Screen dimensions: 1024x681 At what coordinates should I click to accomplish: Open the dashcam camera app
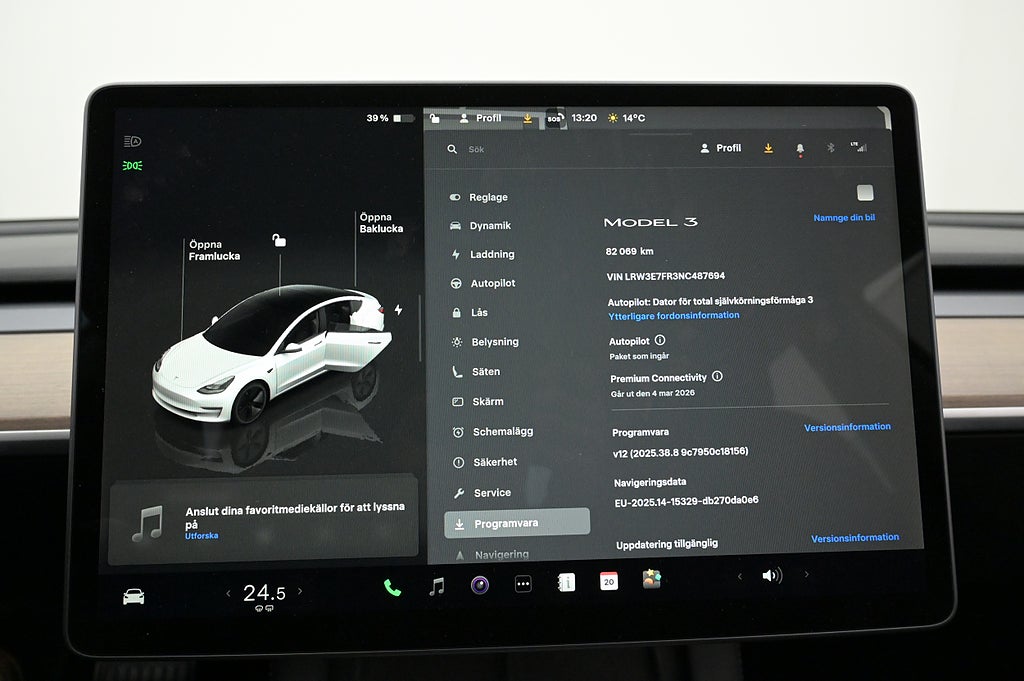tap(480, 585)
